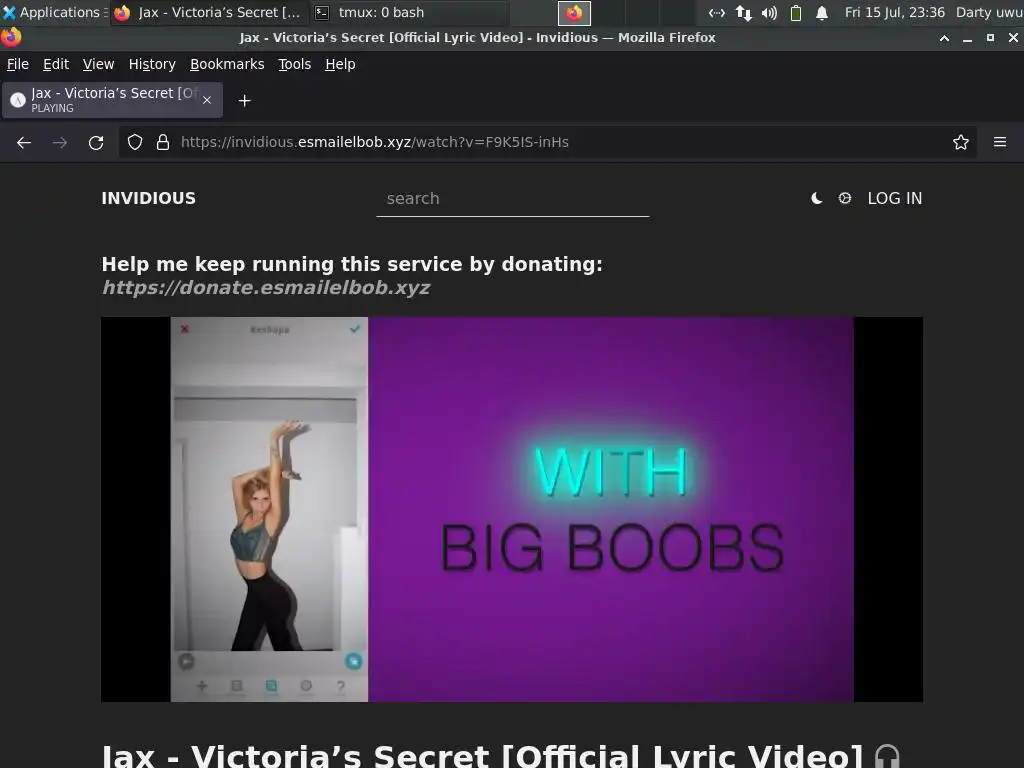1024x768 pixels.
Task: Open the File menu
Action: (x=18, y=64)
